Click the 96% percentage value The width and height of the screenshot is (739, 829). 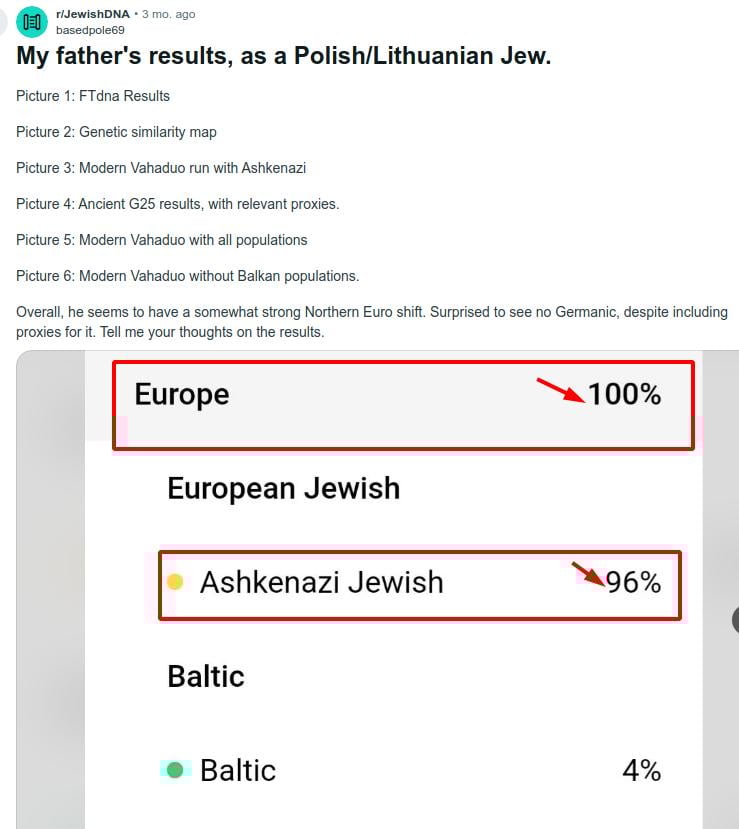point(633,582)
